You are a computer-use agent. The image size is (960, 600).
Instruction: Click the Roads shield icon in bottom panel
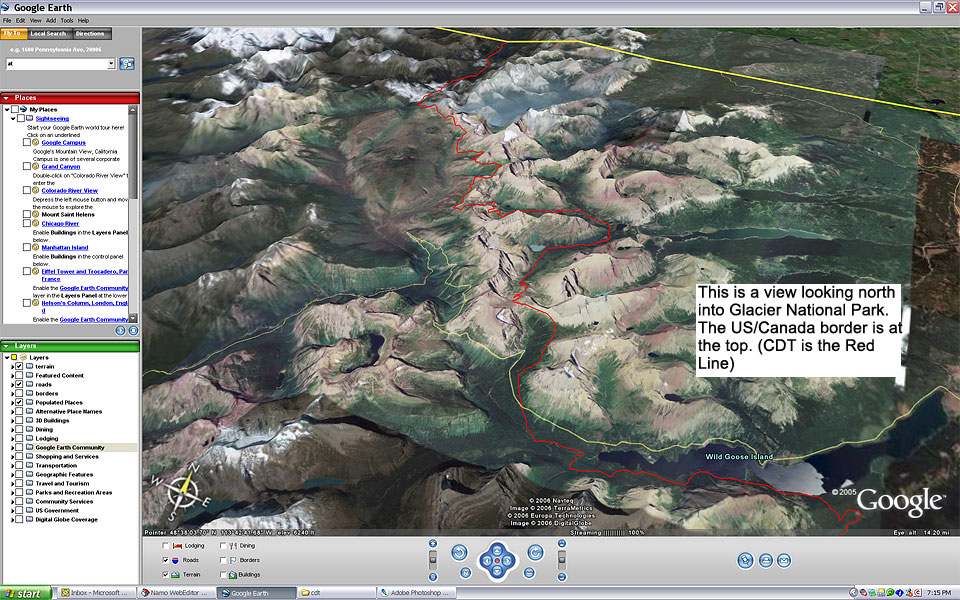tap(176, 560)
